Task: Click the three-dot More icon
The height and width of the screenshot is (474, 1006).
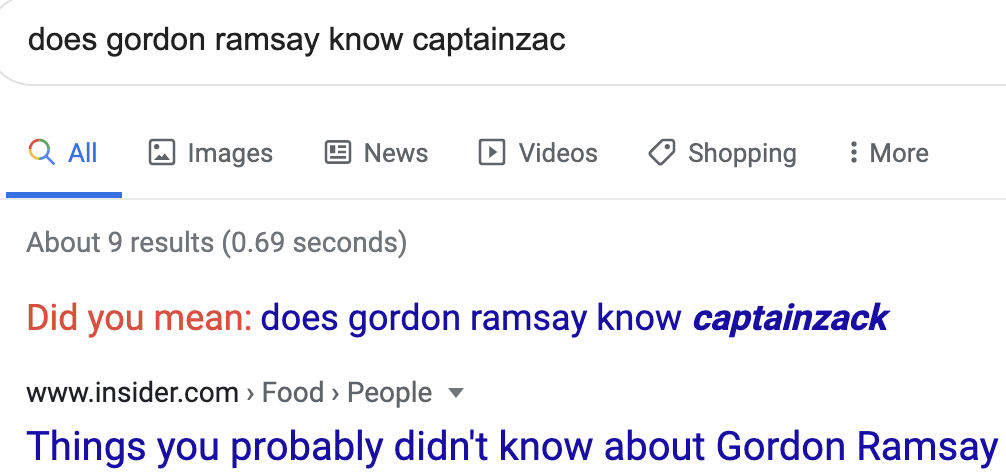Action: 853,153
